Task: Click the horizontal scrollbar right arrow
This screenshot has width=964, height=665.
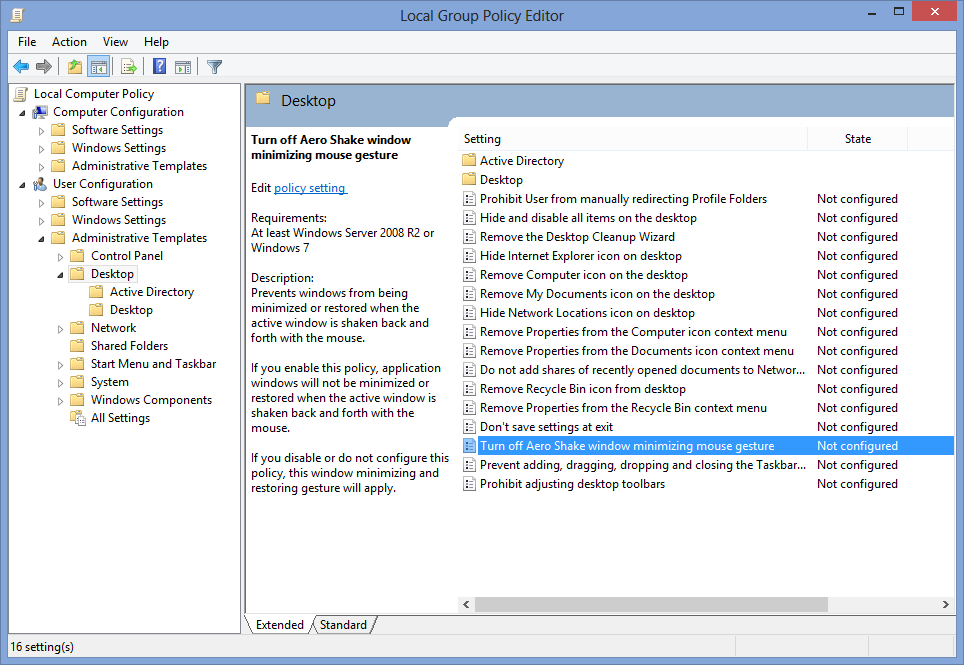Action: pyautogui.click(x=946, y=605)
